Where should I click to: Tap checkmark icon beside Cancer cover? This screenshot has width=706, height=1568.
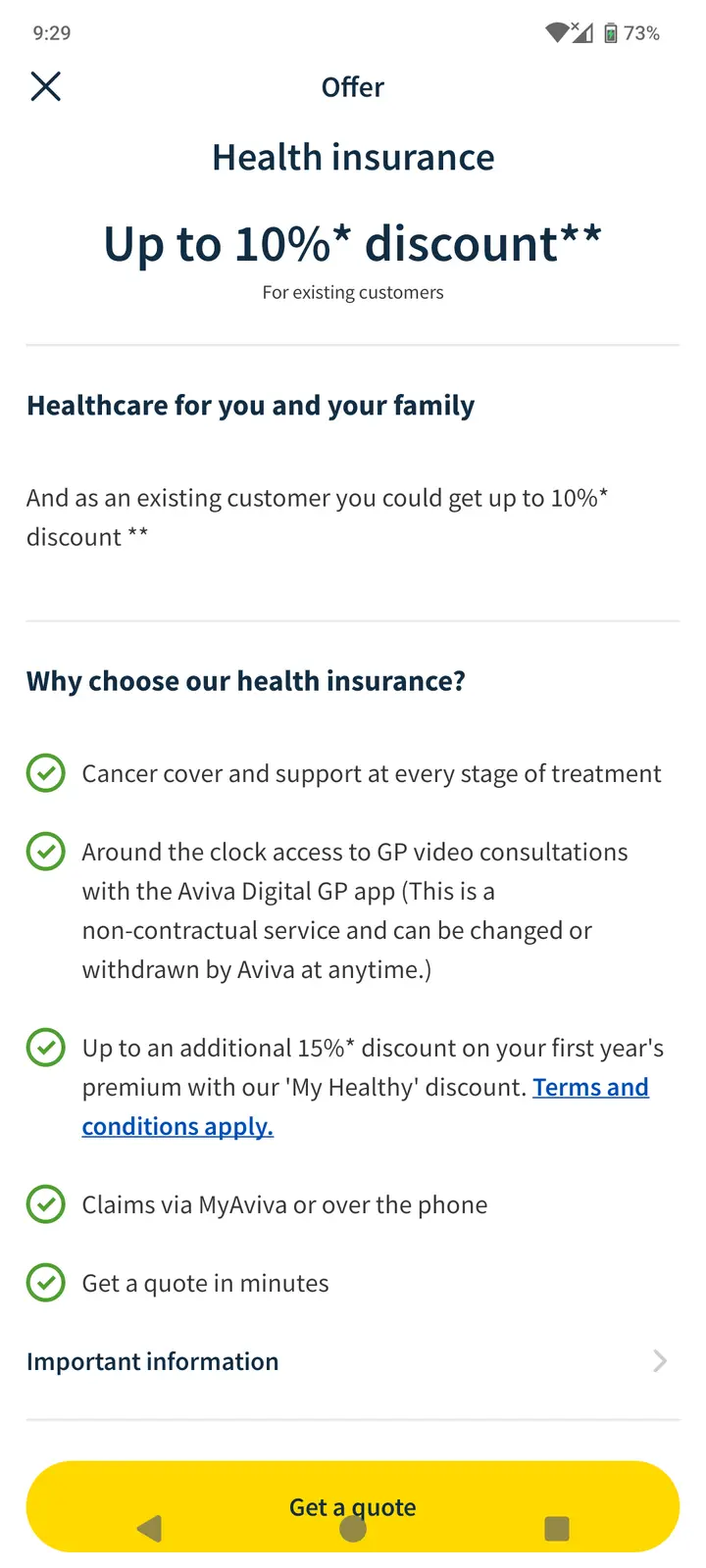tap(46, 773)
